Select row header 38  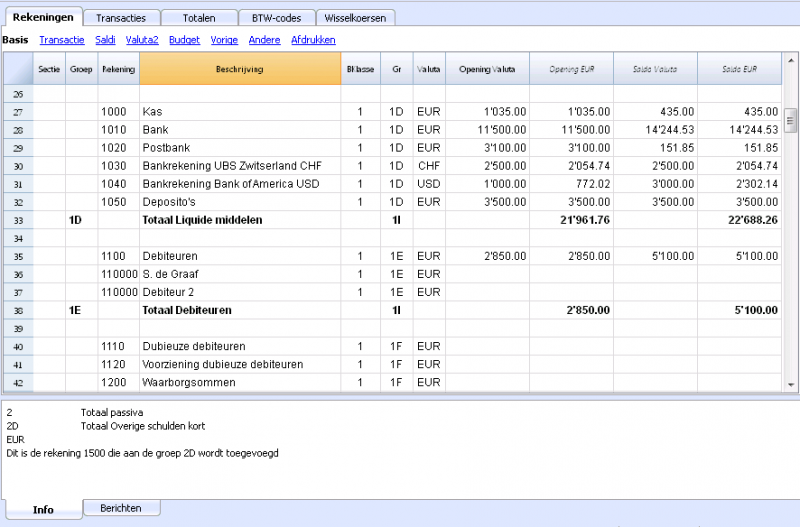(18, 311)
